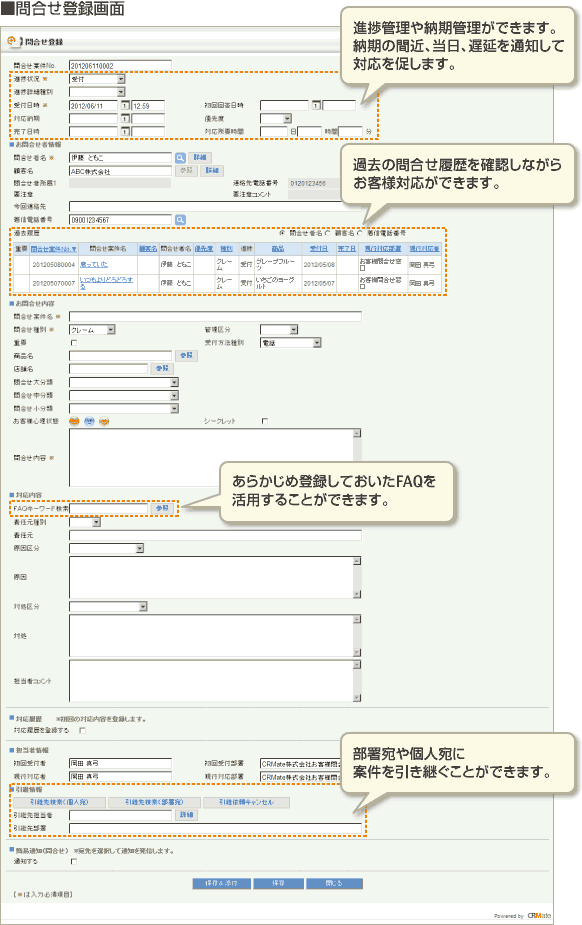Open calendar picker for 受付日時 date

click(x=125, y=106)
